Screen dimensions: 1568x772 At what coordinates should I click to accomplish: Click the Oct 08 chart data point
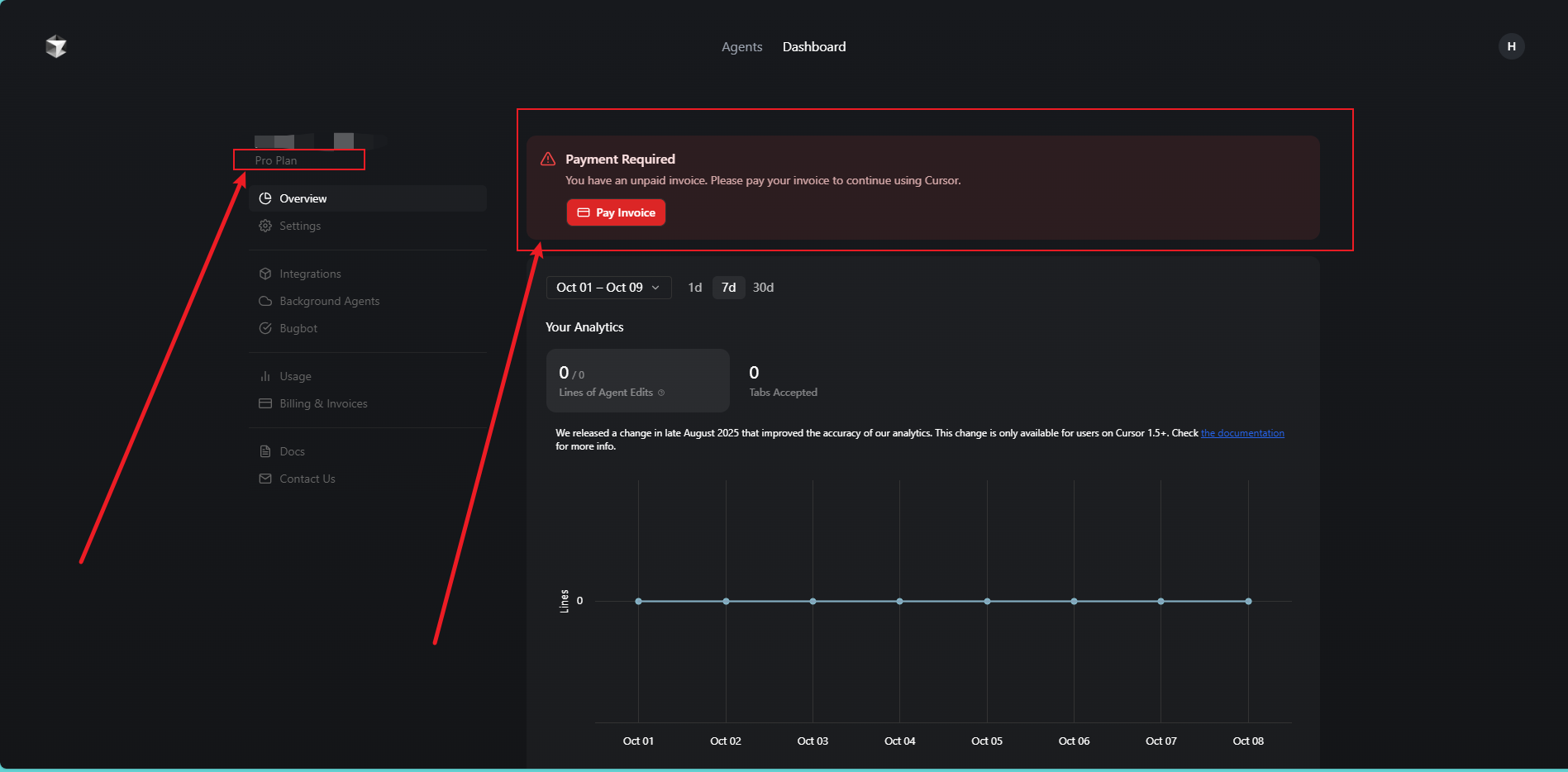coord(1248,601)
